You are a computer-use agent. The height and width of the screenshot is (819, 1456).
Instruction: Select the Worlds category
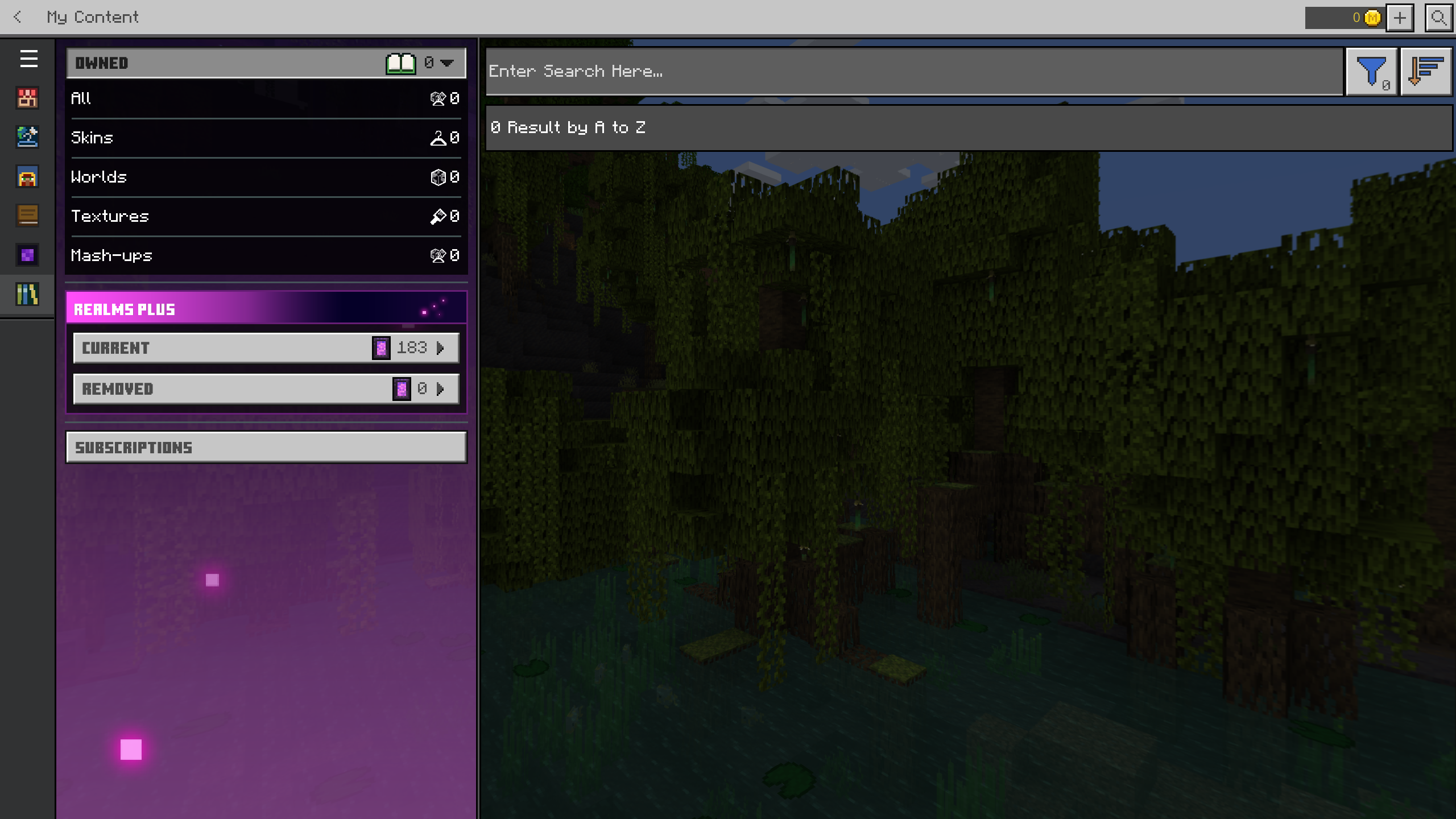[265, 177]
